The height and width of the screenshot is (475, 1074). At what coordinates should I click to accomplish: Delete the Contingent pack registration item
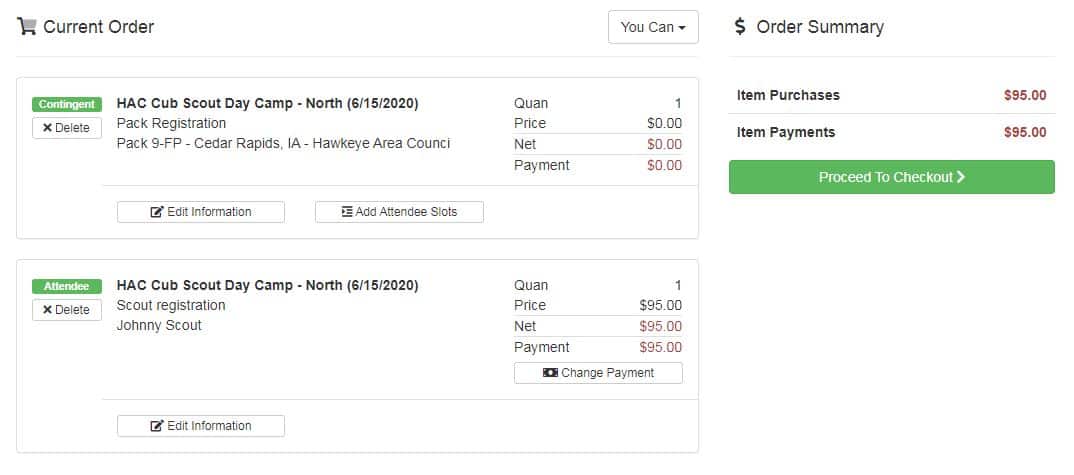tap(66, 128)
